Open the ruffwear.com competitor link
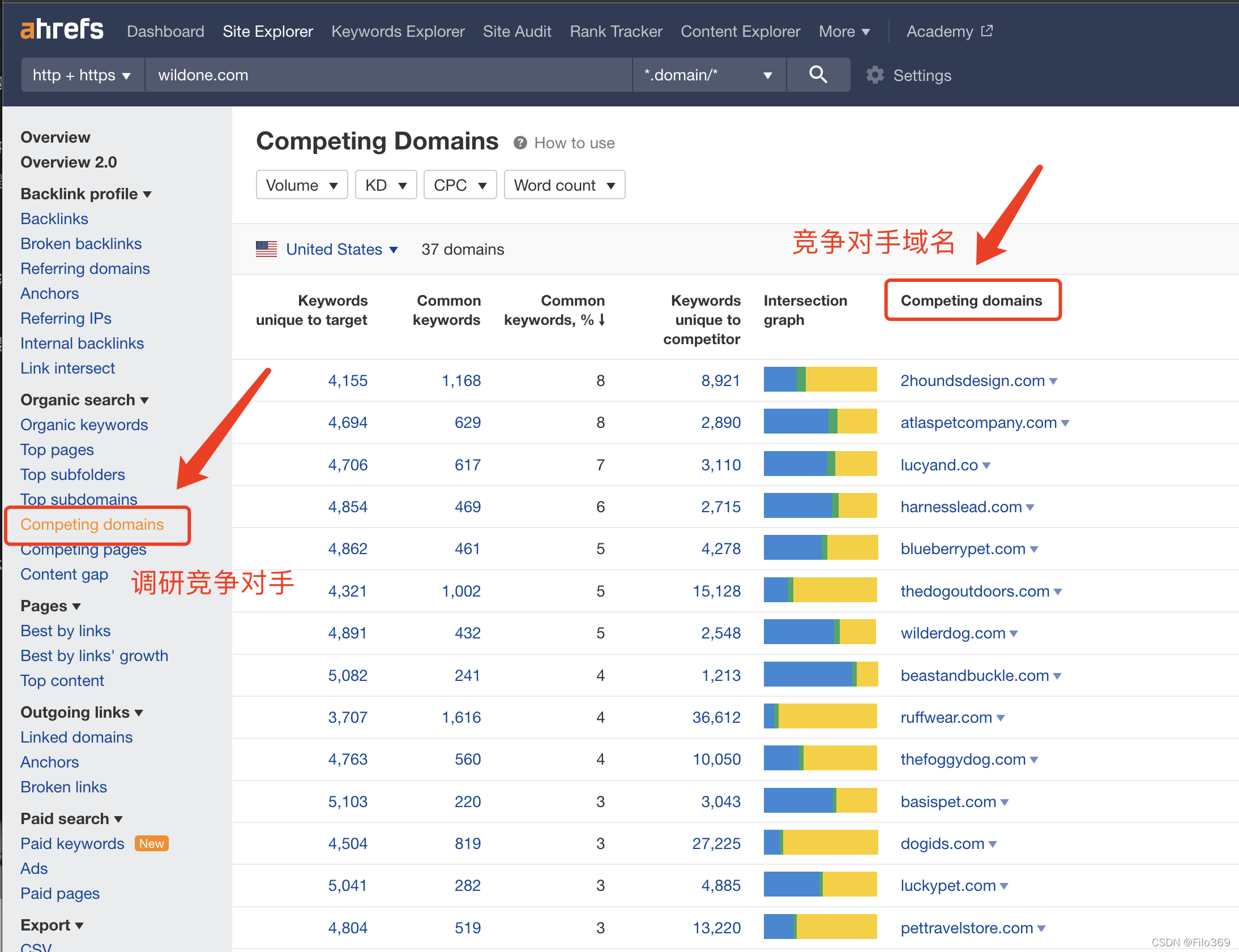 [946, 718]
